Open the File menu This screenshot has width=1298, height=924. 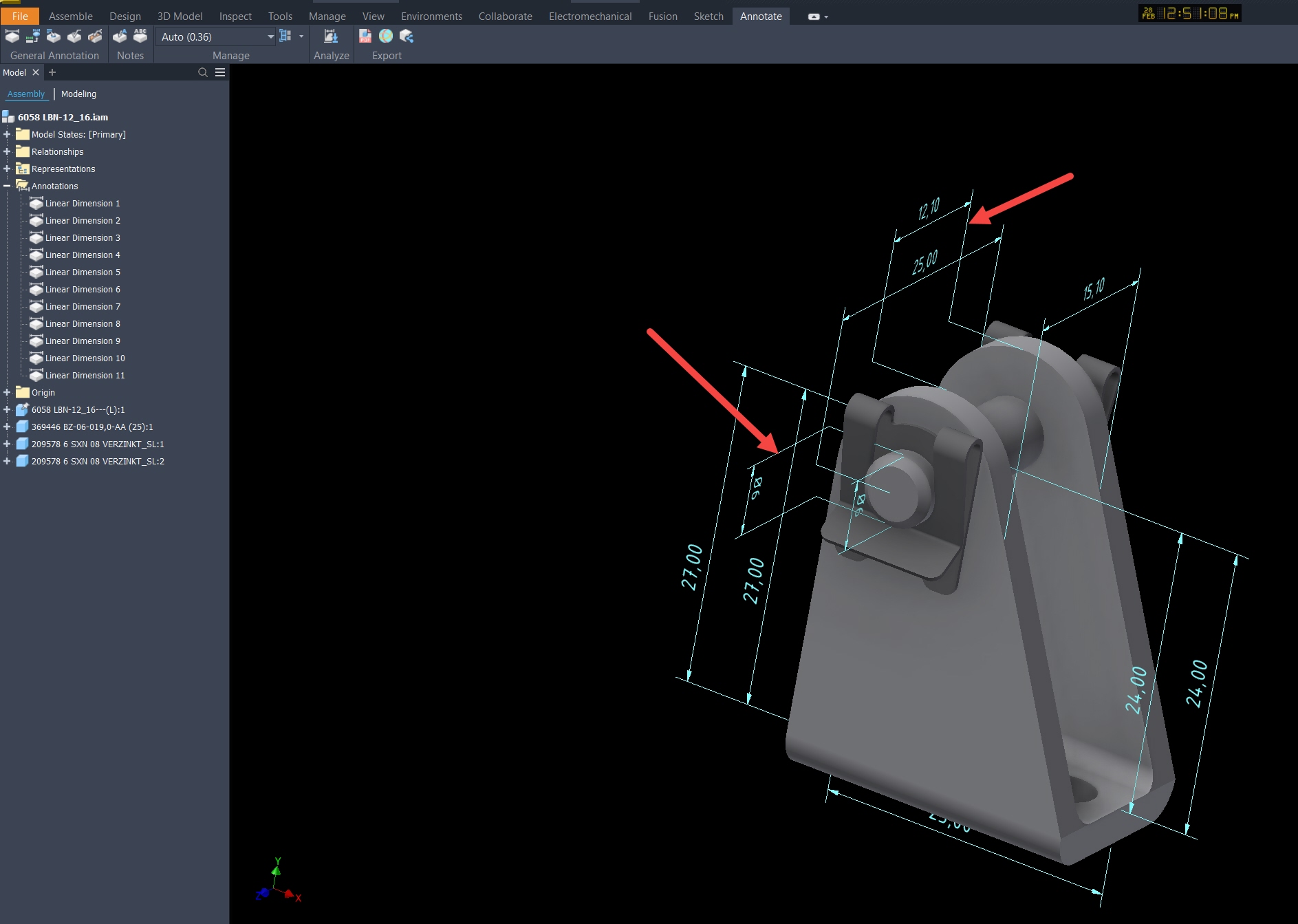point(20,17)
